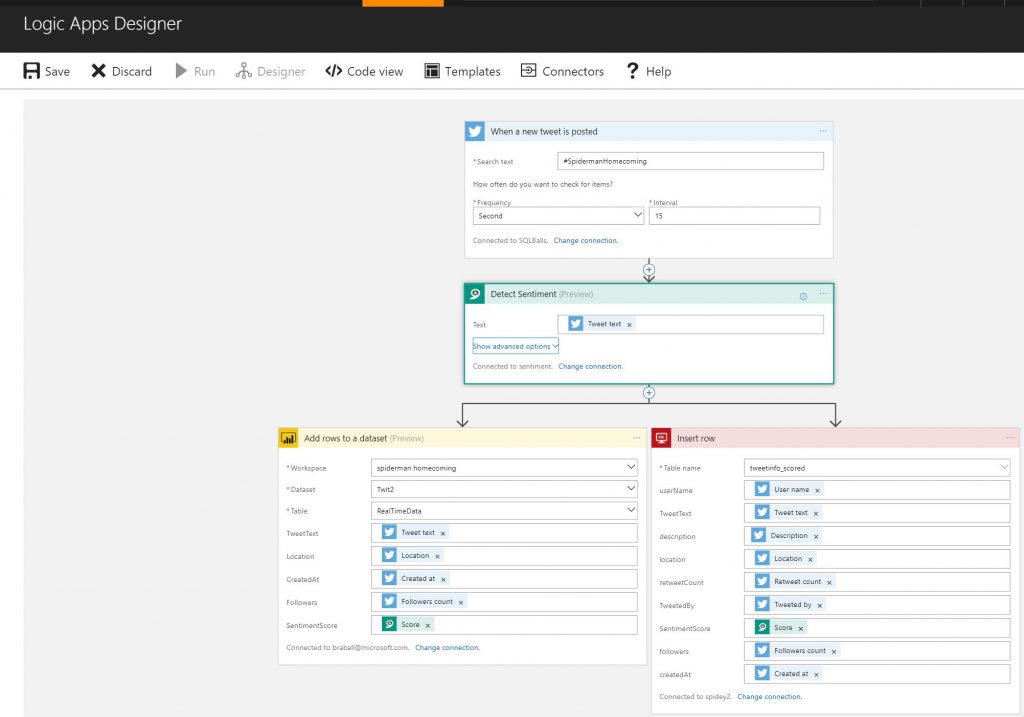The height and width of the screenshot is (717, 1024).
Task: Switch to Designer view
Action: 270,71
